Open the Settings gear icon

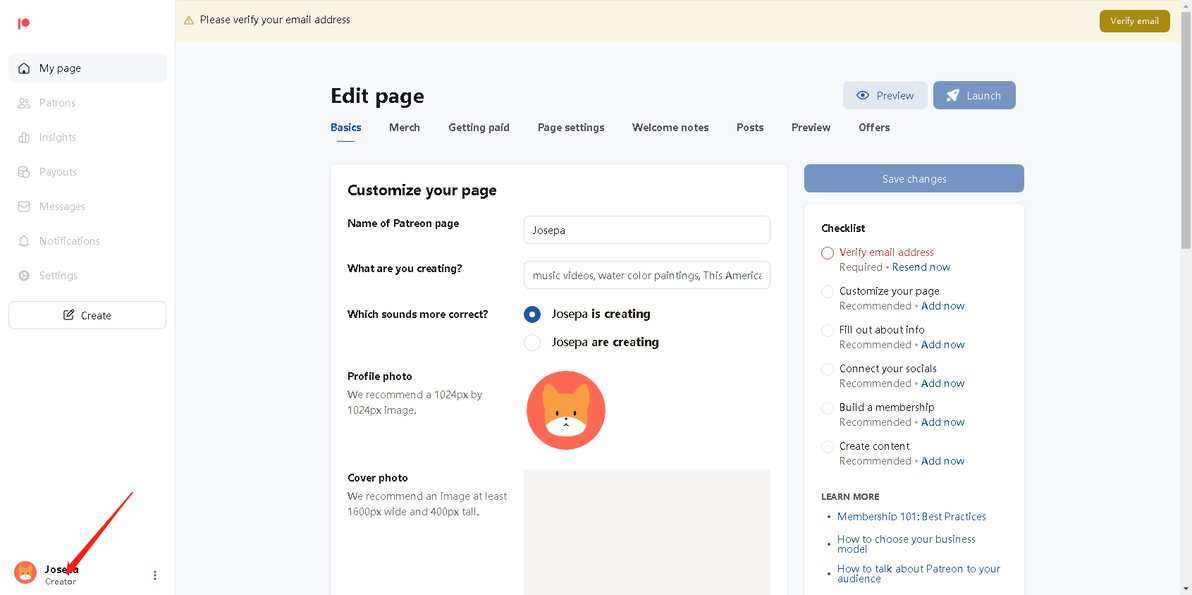(x=24, y=276)
